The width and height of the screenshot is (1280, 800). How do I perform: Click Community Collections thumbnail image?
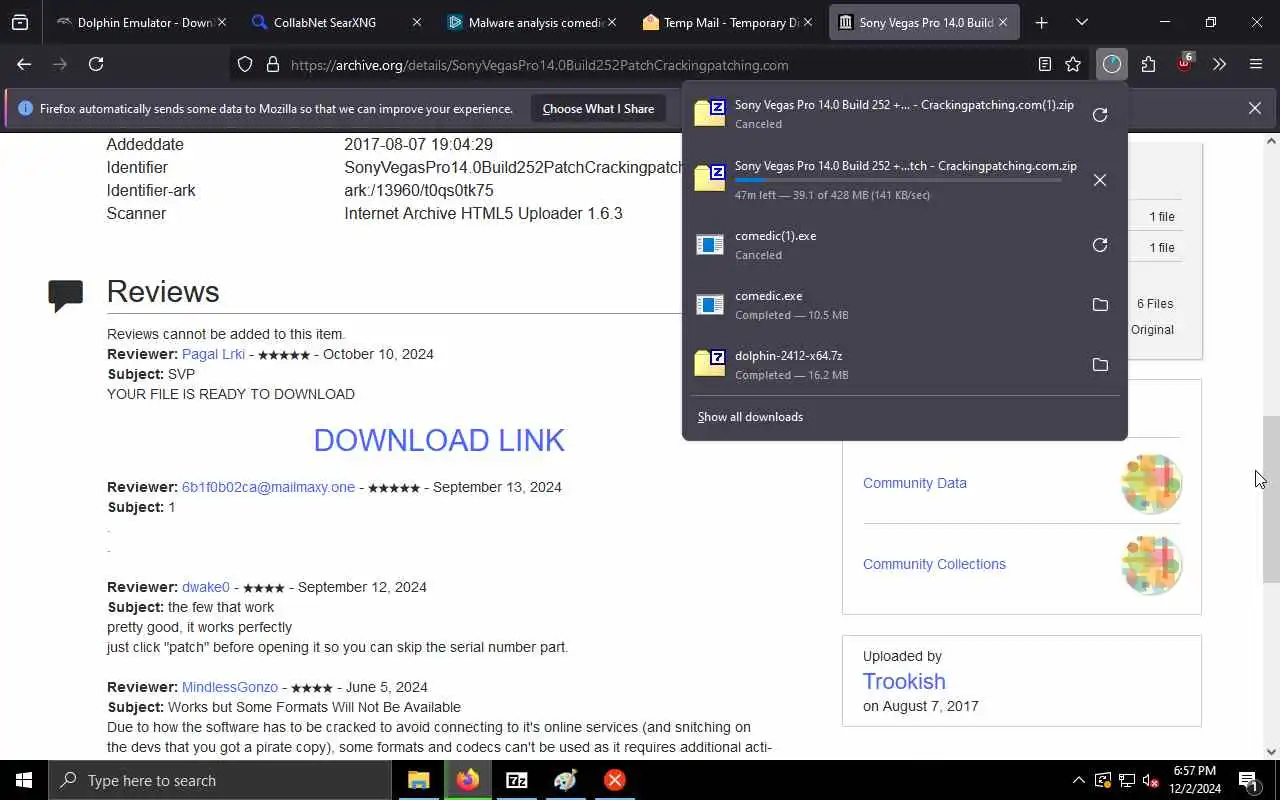click(1151, 565)
